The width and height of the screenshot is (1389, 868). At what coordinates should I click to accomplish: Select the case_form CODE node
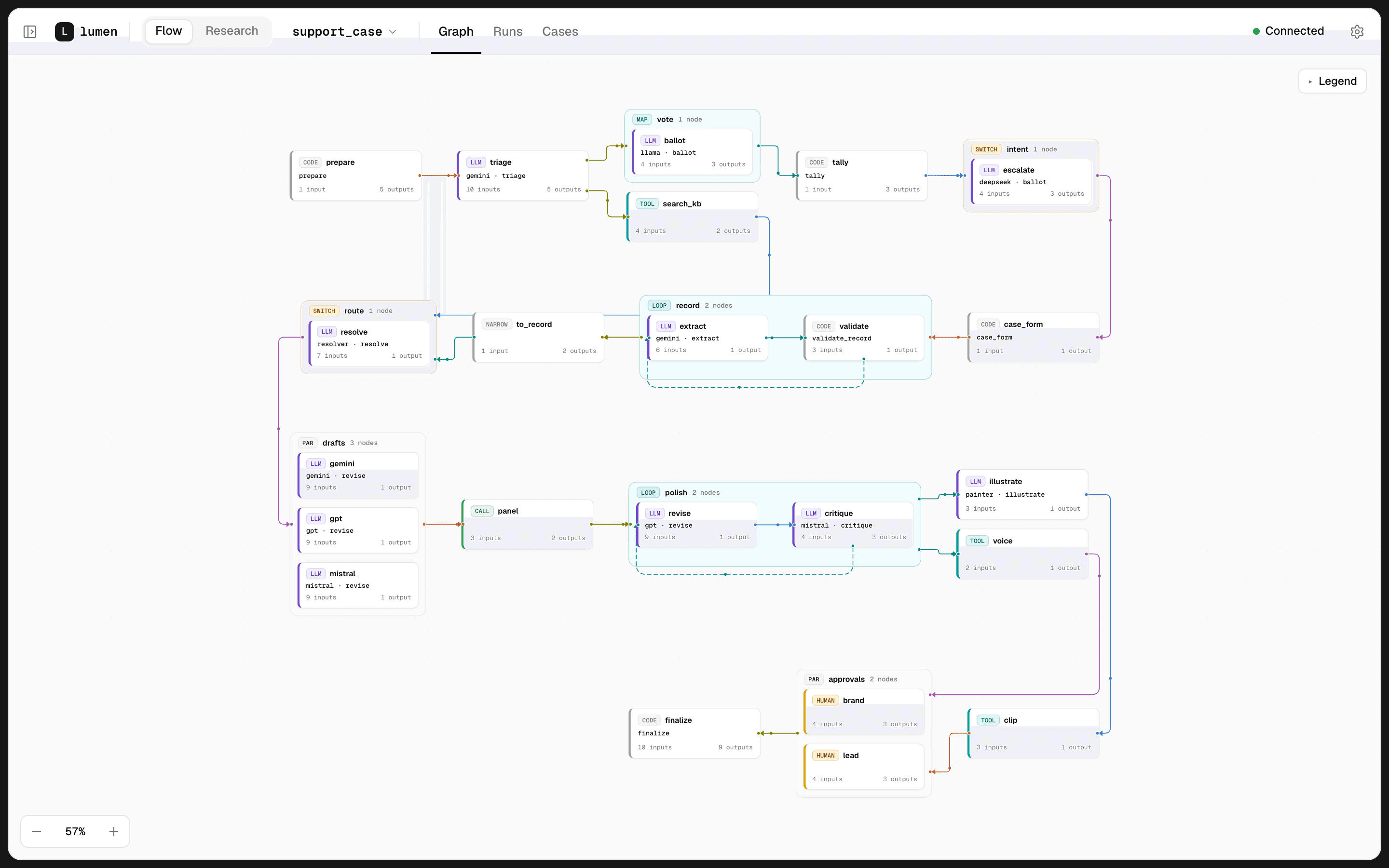(1034, 337)
